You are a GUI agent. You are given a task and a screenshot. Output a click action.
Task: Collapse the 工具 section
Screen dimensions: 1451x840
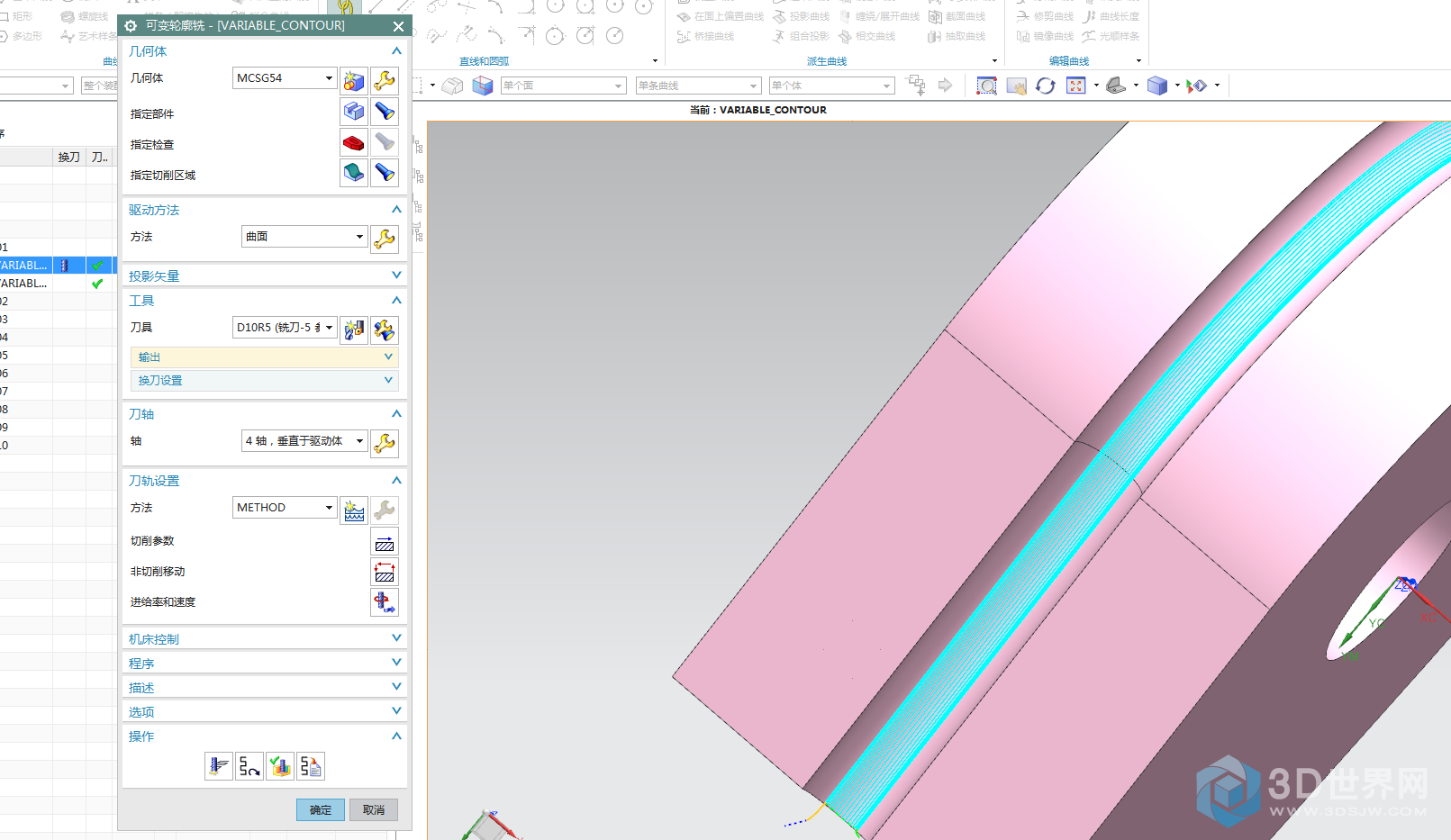(396, 301)
